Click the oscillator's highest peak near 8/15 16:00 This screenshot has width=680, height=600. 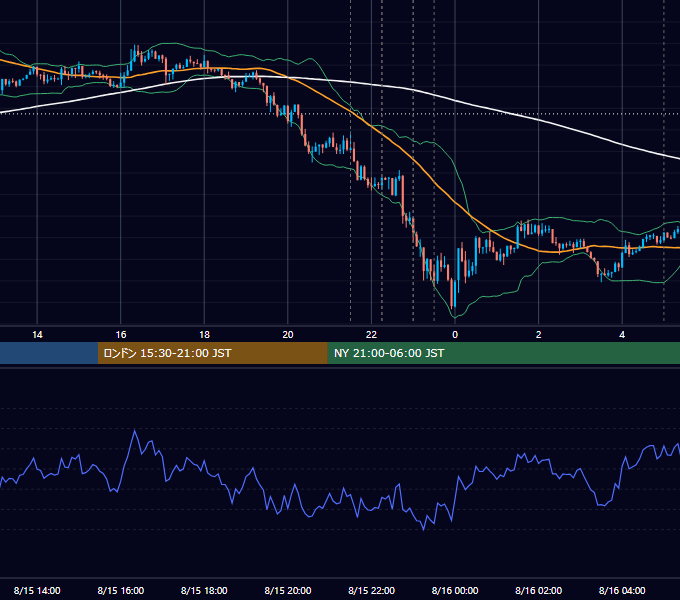point(134,431)
